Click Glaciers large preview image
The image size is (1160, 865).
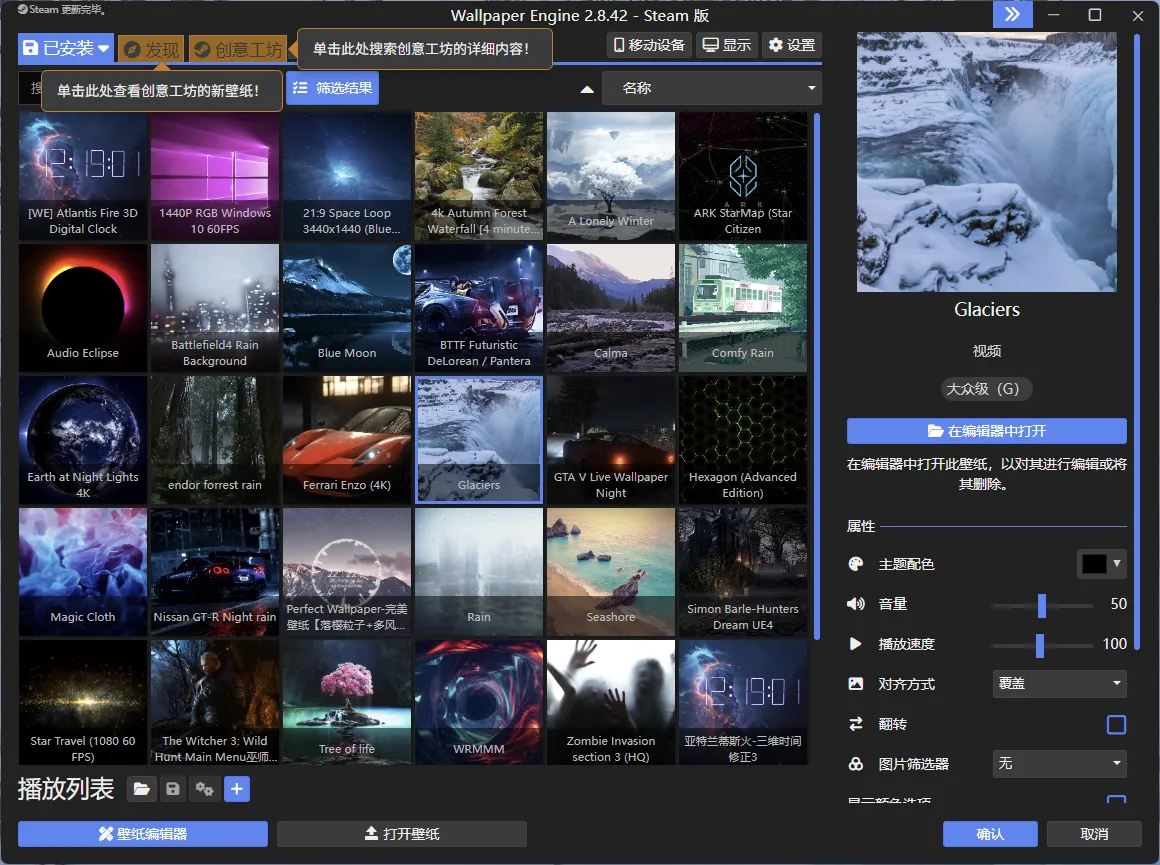(987, 162)
